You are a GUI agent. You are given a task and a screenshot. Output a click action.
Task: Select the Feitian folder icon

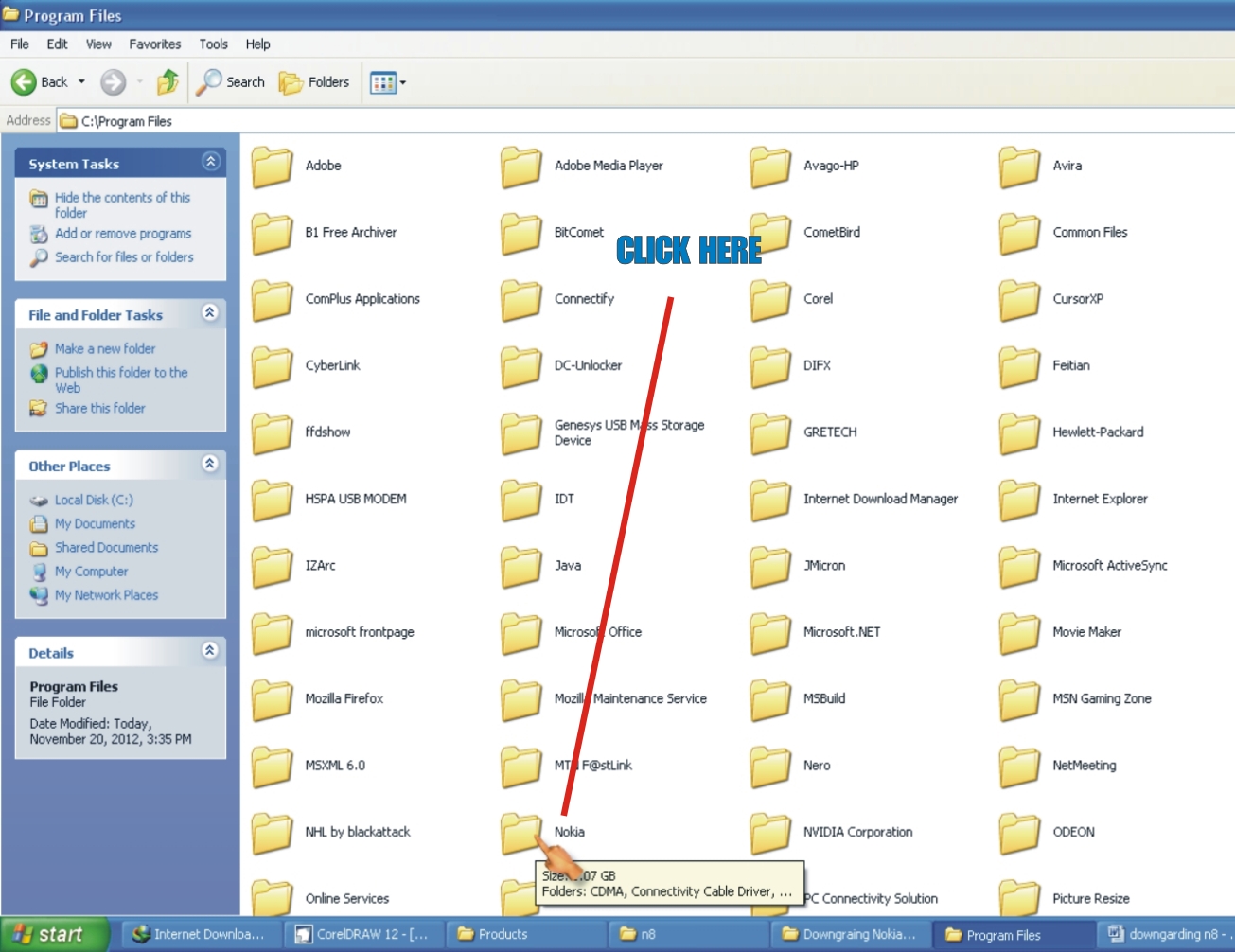[x=1020, y=366]
